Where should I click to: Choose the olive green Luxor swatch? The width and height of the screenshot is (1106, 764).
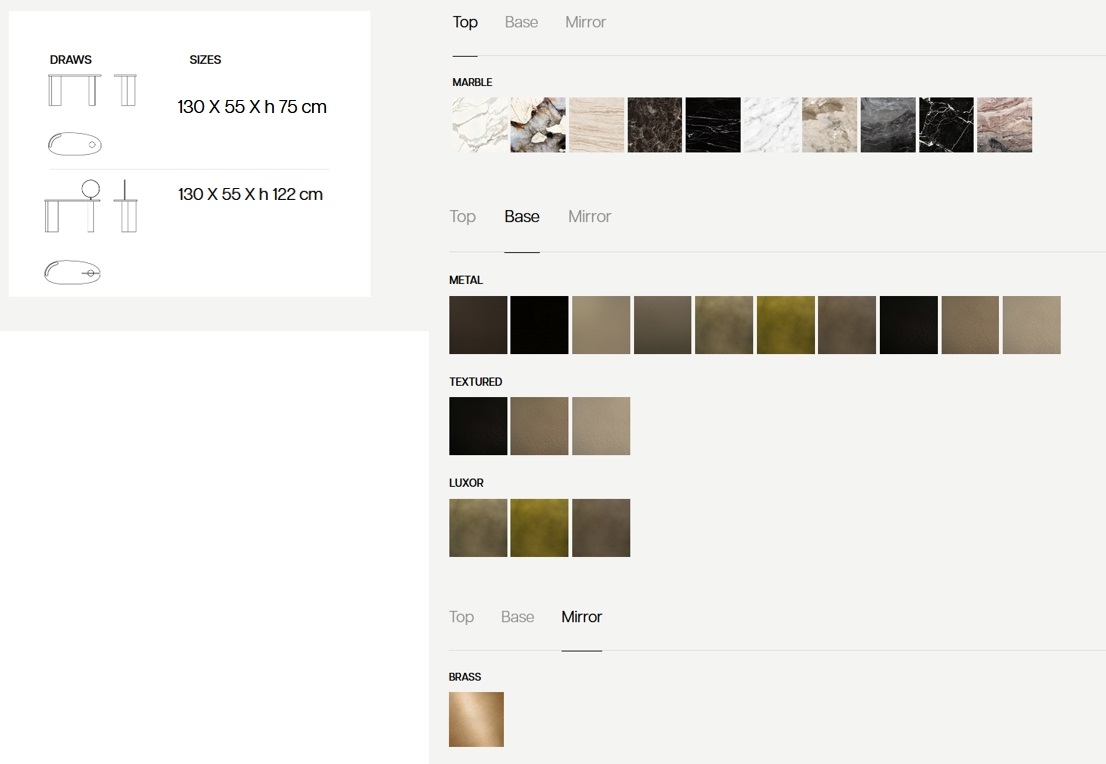click(x=539, y=528)
